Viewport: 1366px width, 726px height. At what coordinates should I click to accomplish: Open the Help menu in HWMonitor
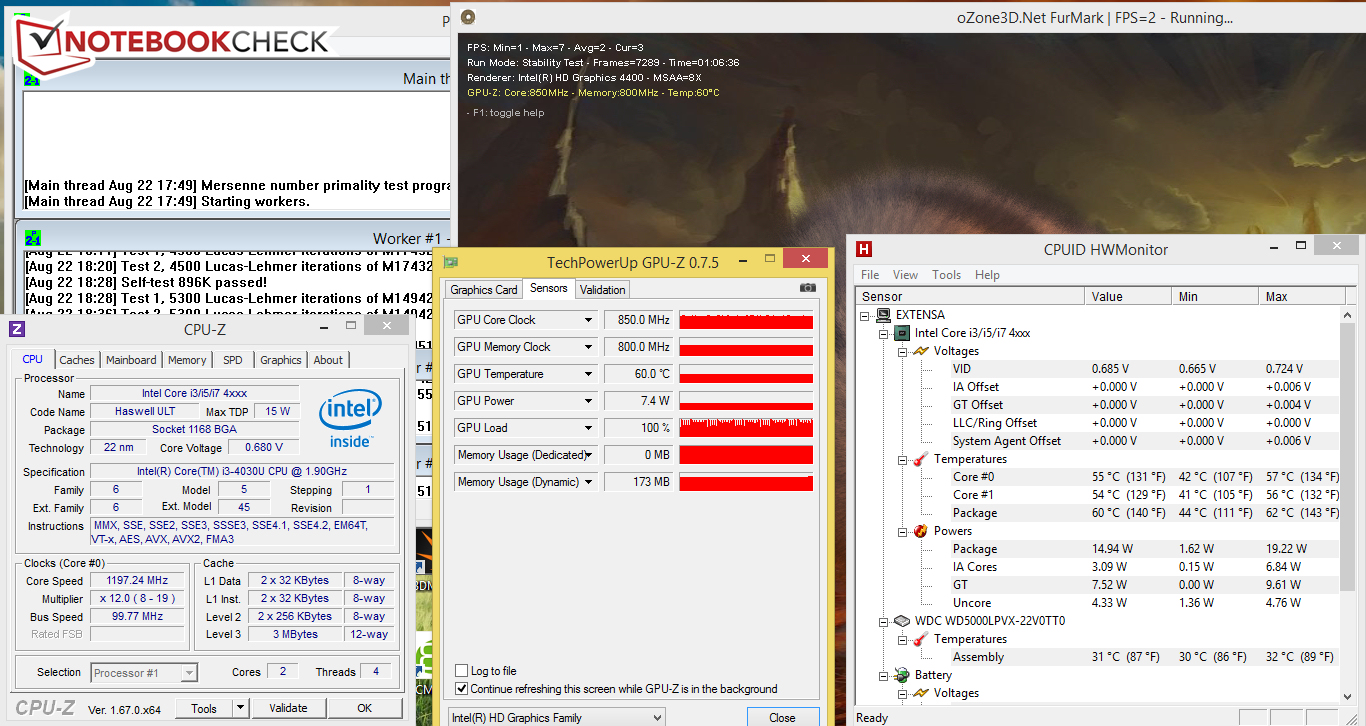coord(987,275)
